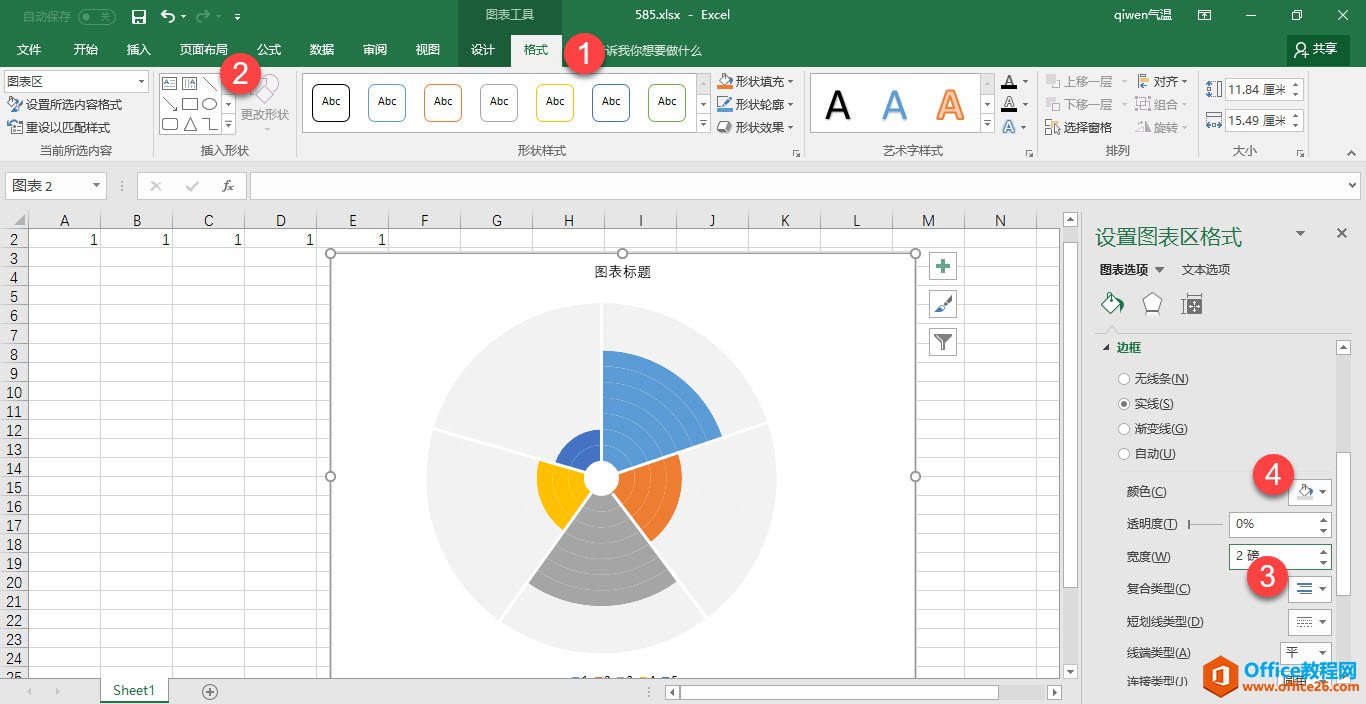Image resolution: width=1366 pixels, height=704 pixels.
Task: Switch to the 设计 Design ribbon tab
Action: click(x=483, y=50)
